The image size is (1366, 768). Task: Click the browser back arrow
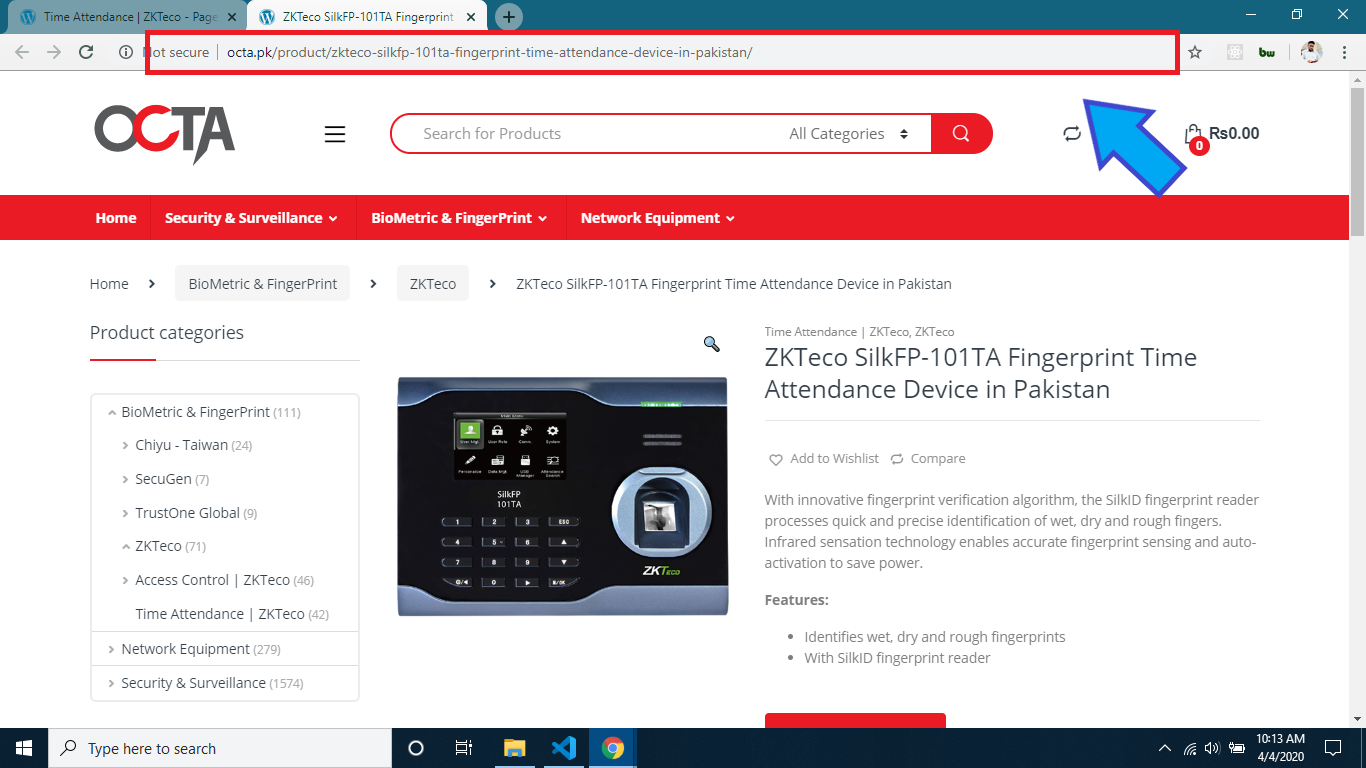point(22,52)
